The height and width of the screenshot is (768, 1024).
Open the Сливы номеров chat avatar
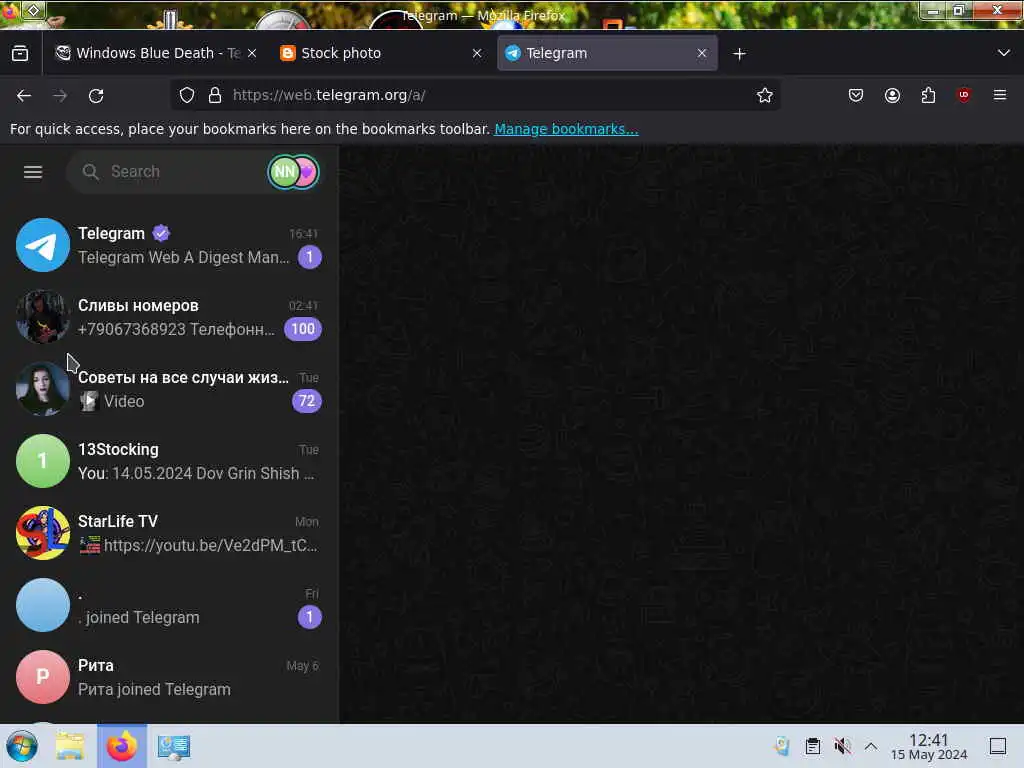point(42,317)
